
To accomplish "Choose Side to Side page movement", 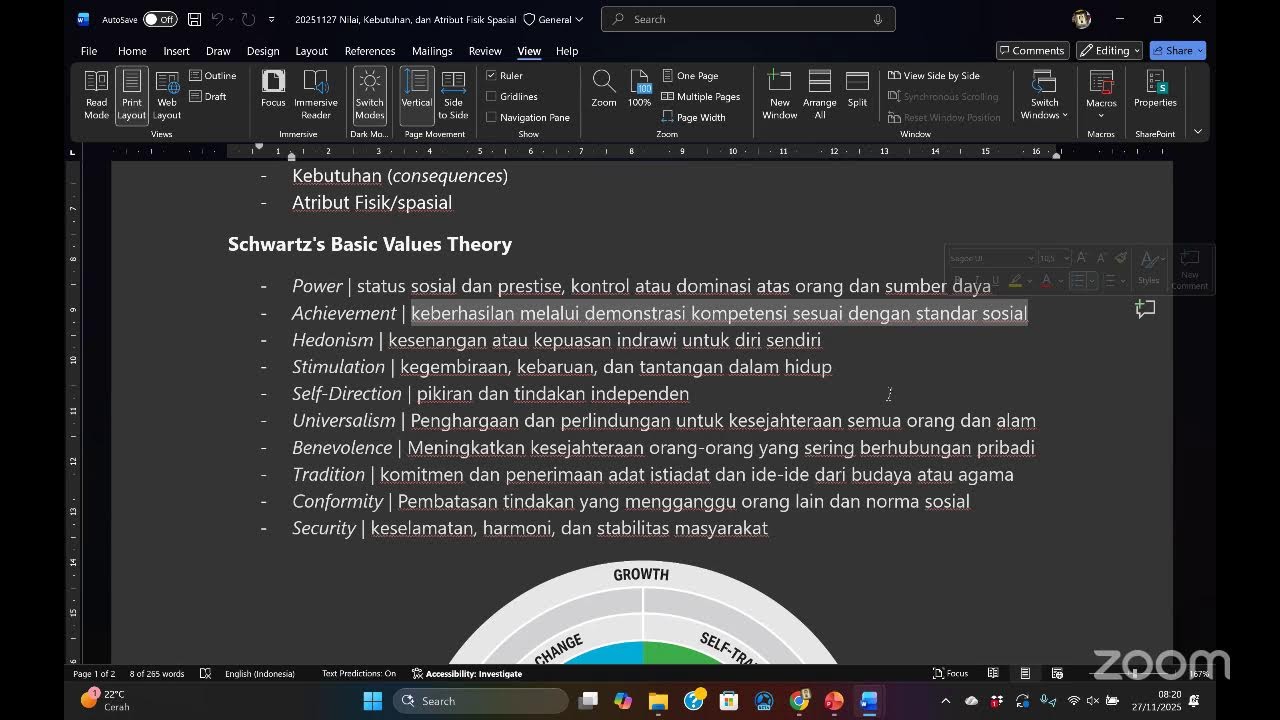I will click(x=453, y=95).
